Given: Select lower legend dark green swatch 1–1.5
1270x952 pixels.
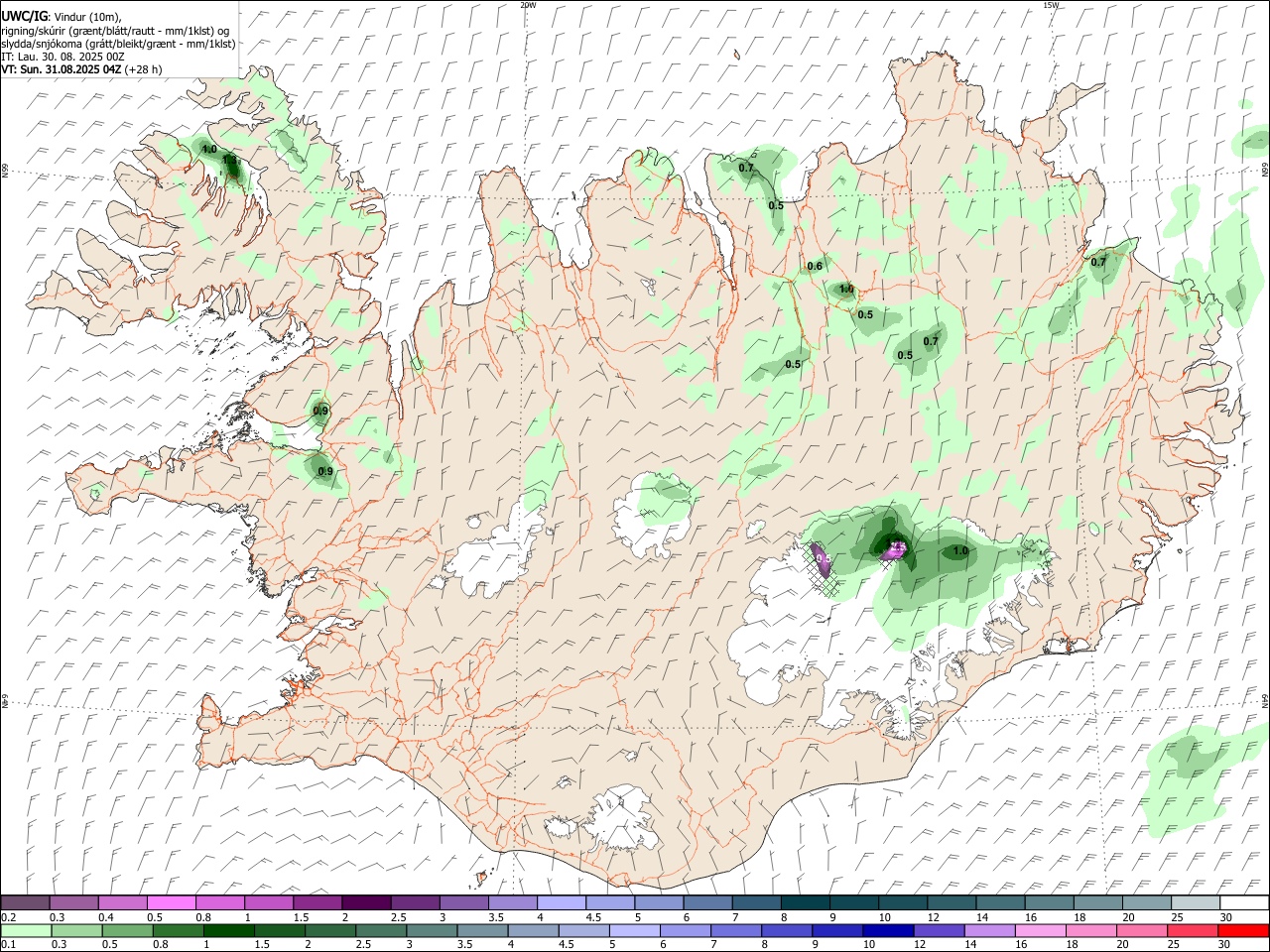Looking at the screenshot, I should point(229,930).
